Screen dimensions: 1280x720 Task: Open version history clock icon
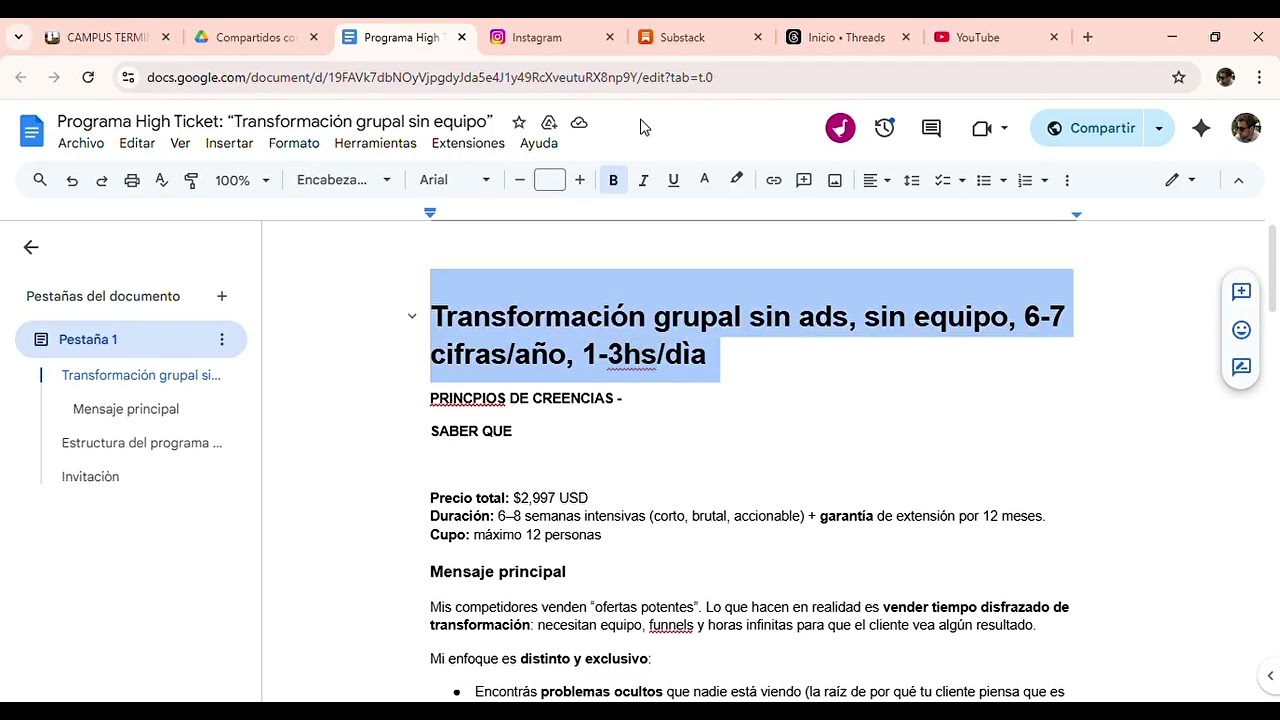(x=884, y=128)
